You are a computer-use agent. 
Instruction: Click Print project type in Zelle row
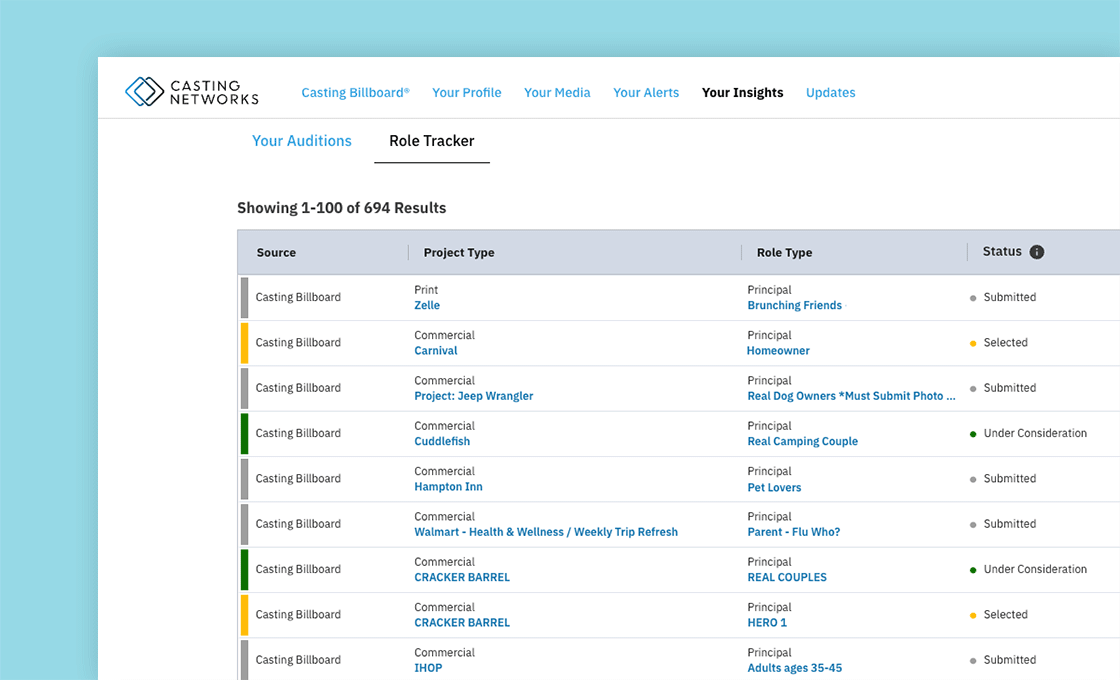pos(426,290)
